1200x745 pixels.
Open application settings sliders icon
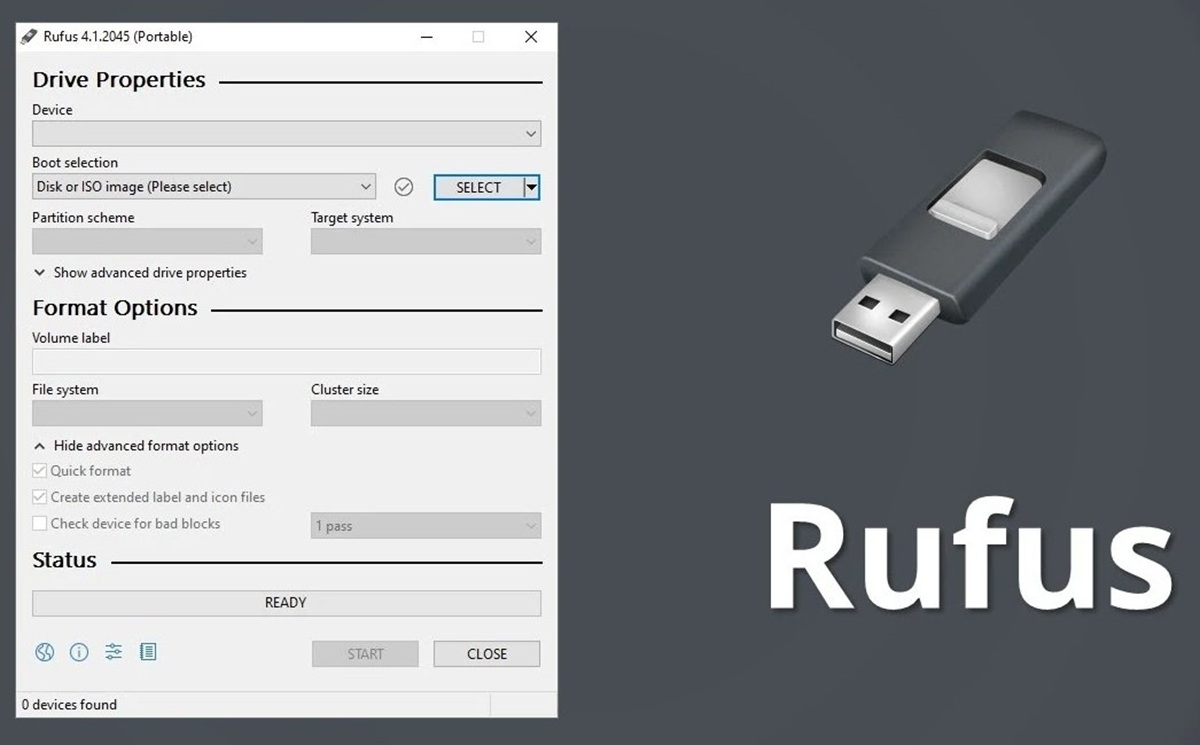tap(114, 653)
